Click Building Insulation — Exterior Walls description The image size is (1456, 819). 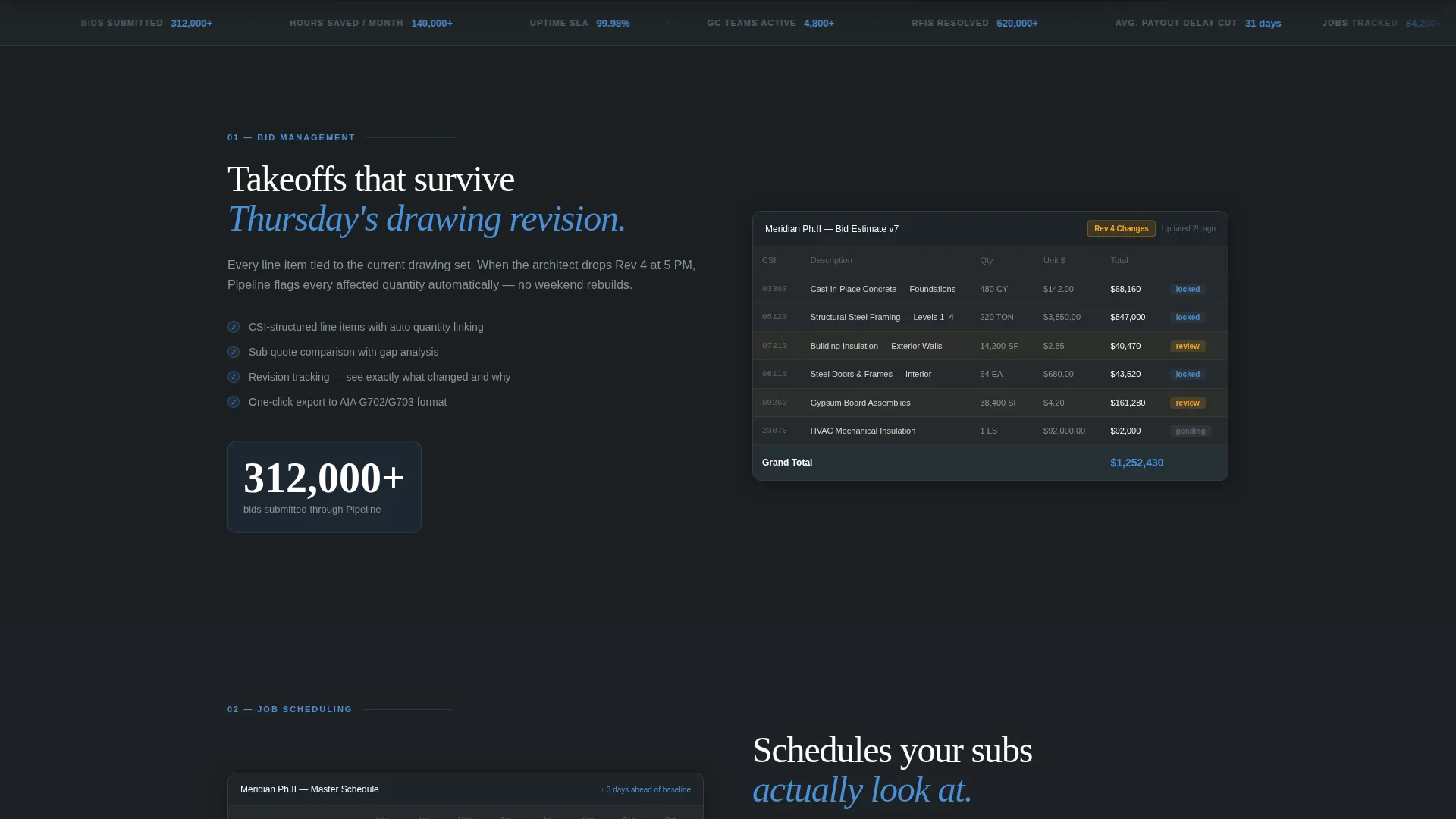(876, 346)
